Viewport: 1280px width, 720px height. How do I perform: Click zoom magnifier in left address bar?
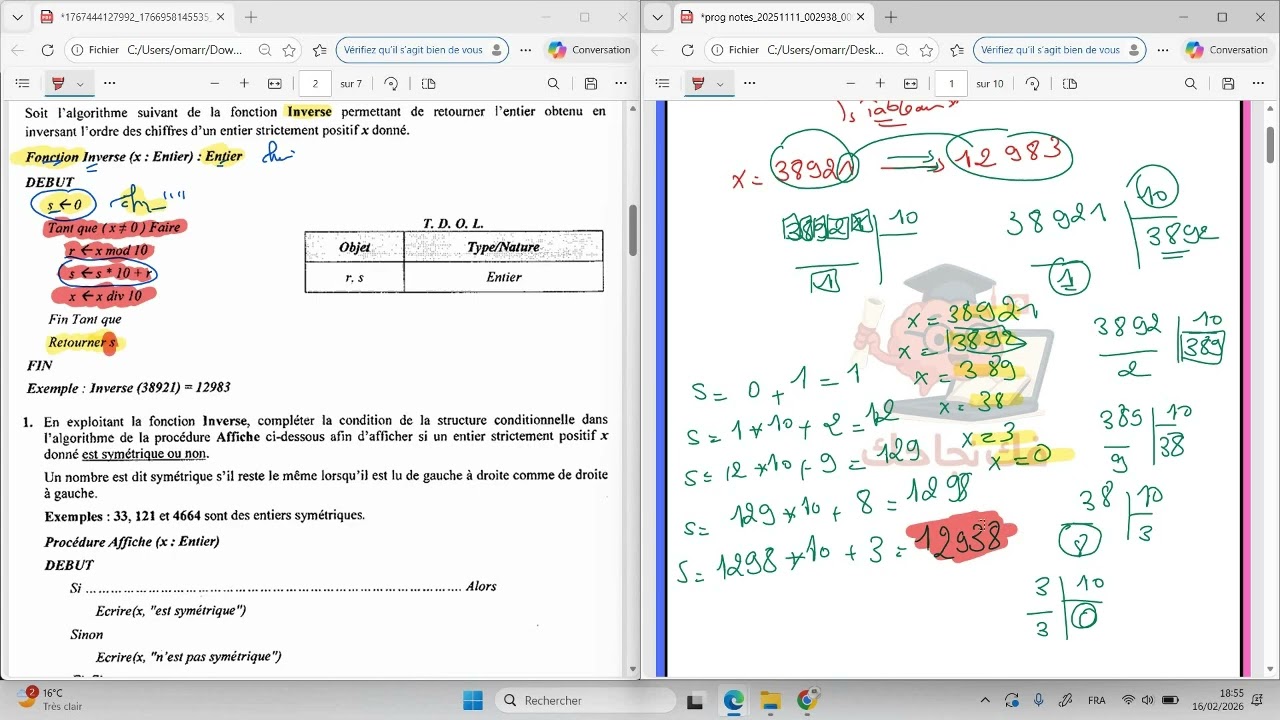pos(265,50)
